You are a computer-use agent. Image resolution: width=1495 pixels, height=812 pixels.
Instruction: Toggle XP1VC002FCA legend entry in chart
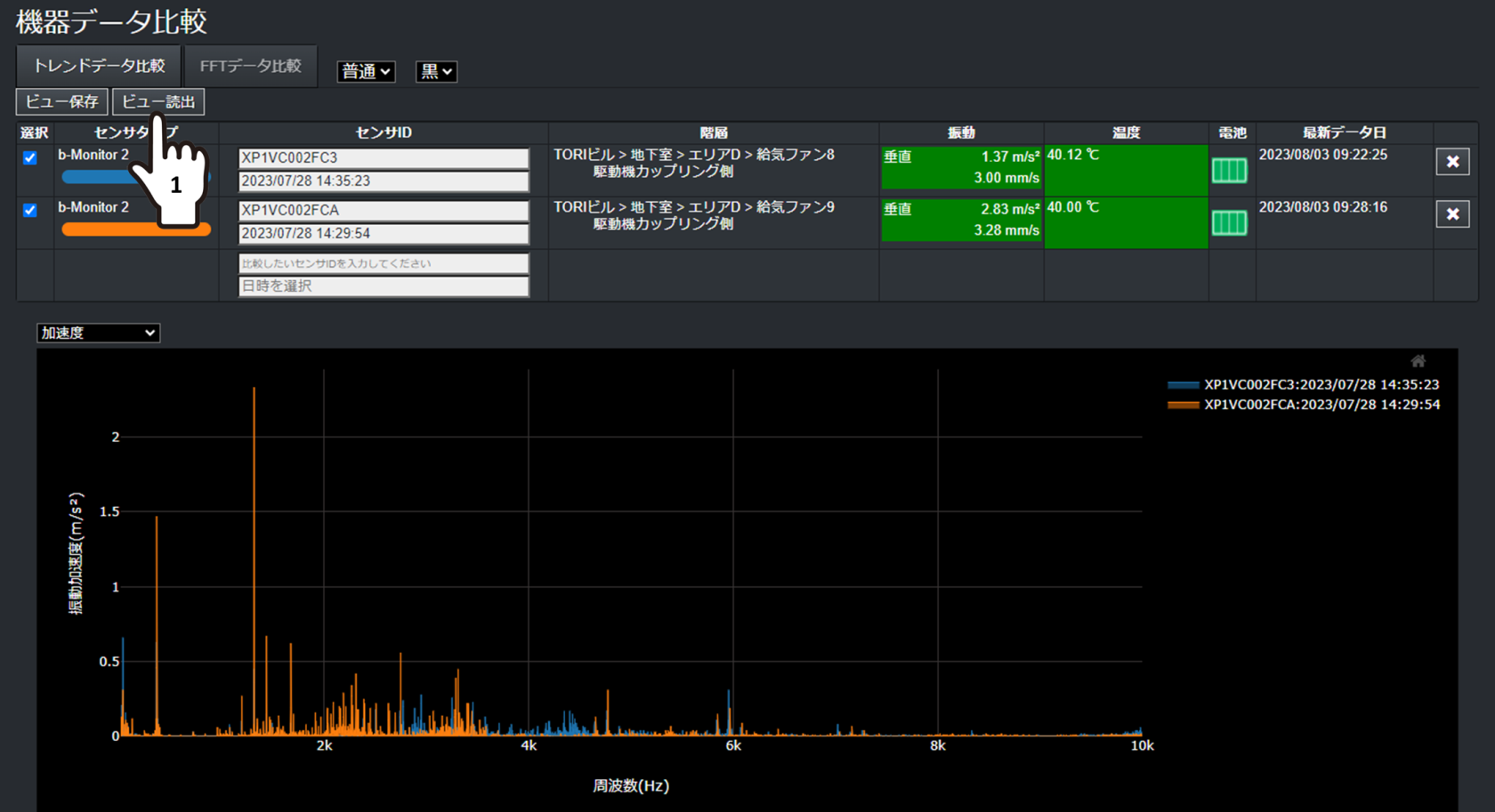(1304, 405)
